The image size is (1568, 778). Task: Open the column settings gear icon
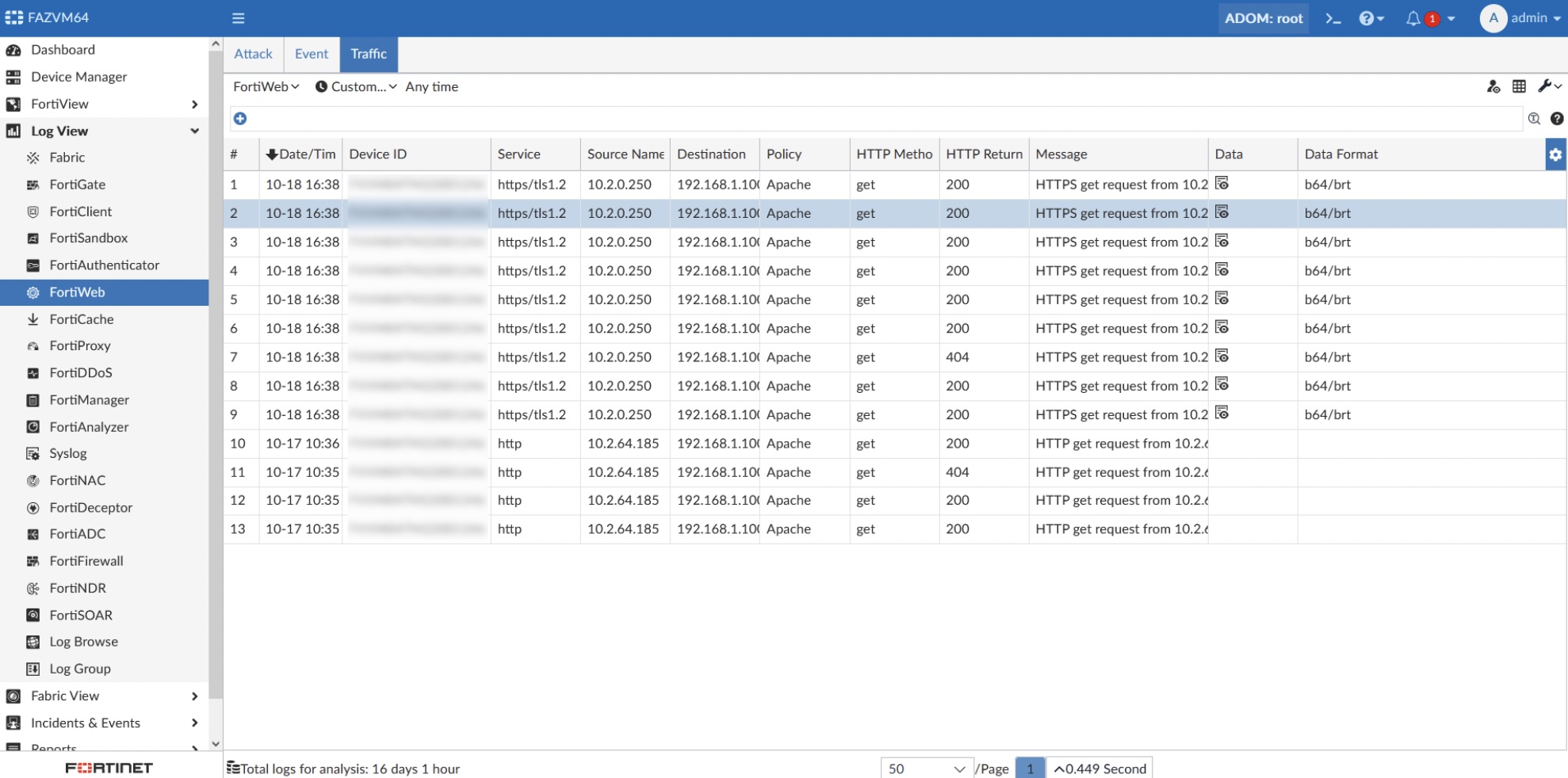1555,154
